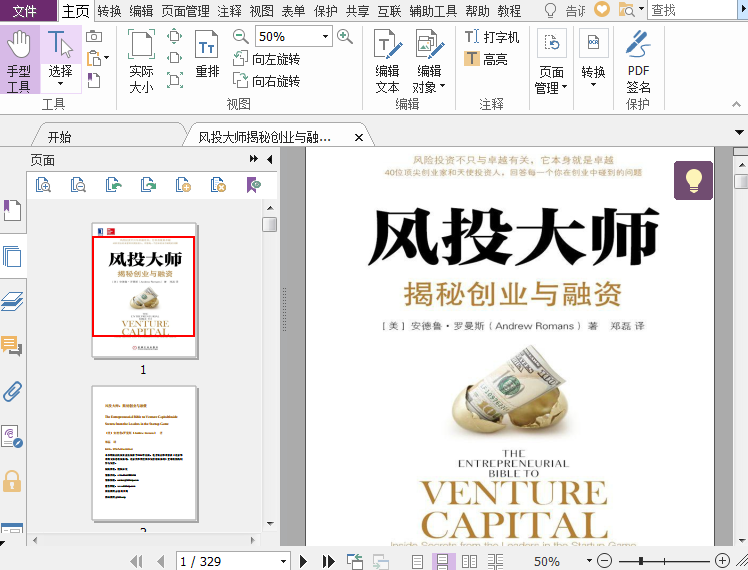The height and width of the screenshot is (570, 748).
Task: Open Page Management dropdown
Action: (x=551, y=61)
